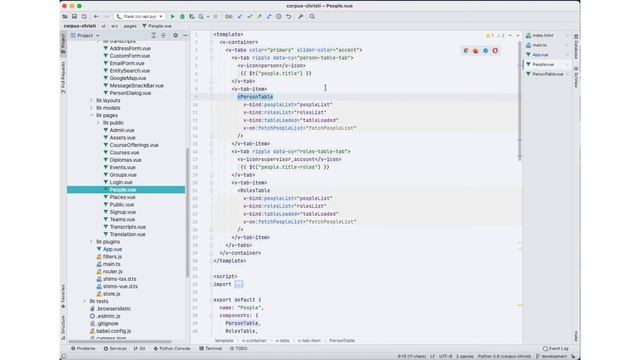The image size is (640, 360).
Task: Click the Git update project arrow
Action: pyautogui.click(x=240, y=16)
